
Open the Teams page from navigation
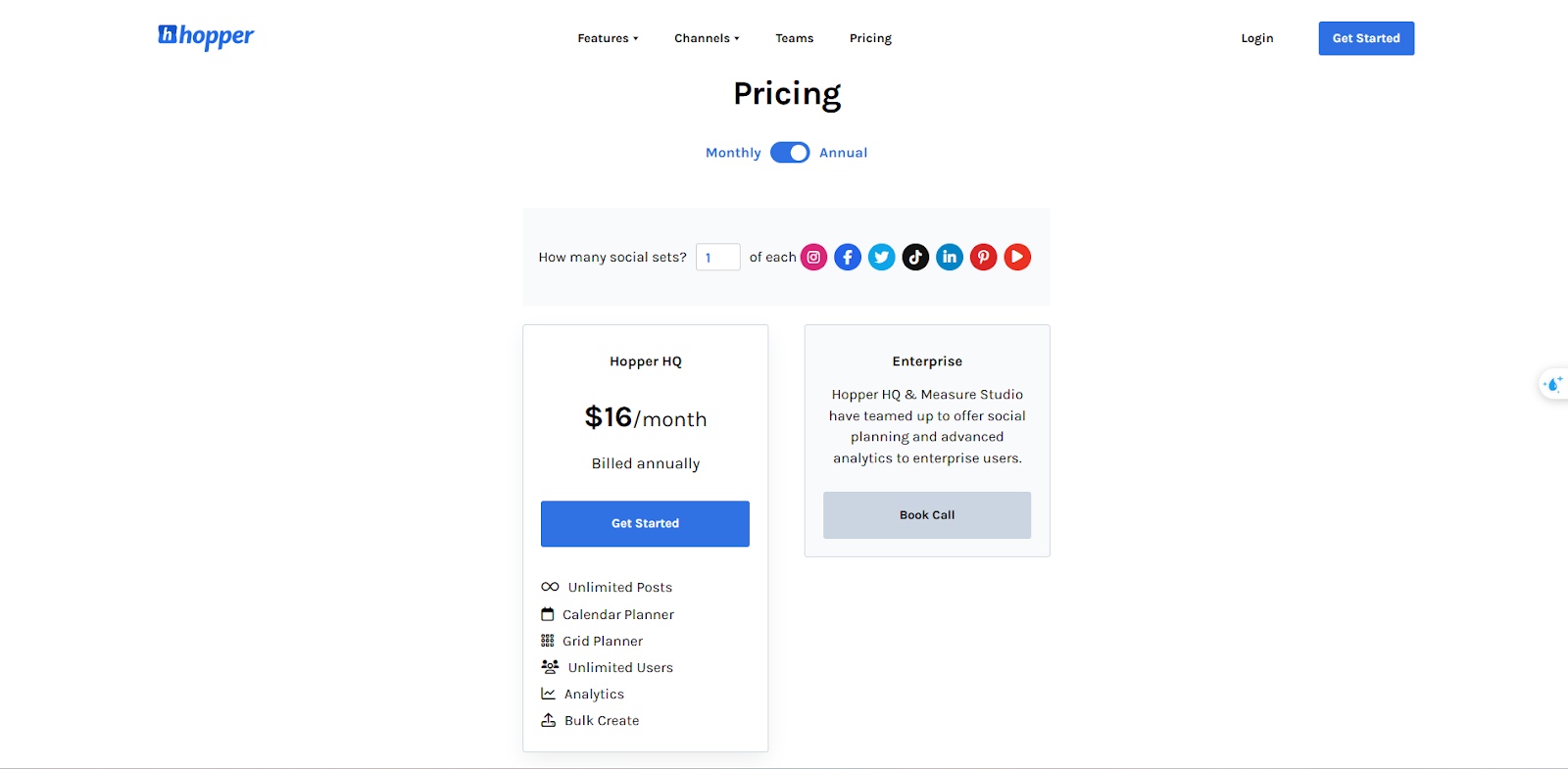pos(795,38)
